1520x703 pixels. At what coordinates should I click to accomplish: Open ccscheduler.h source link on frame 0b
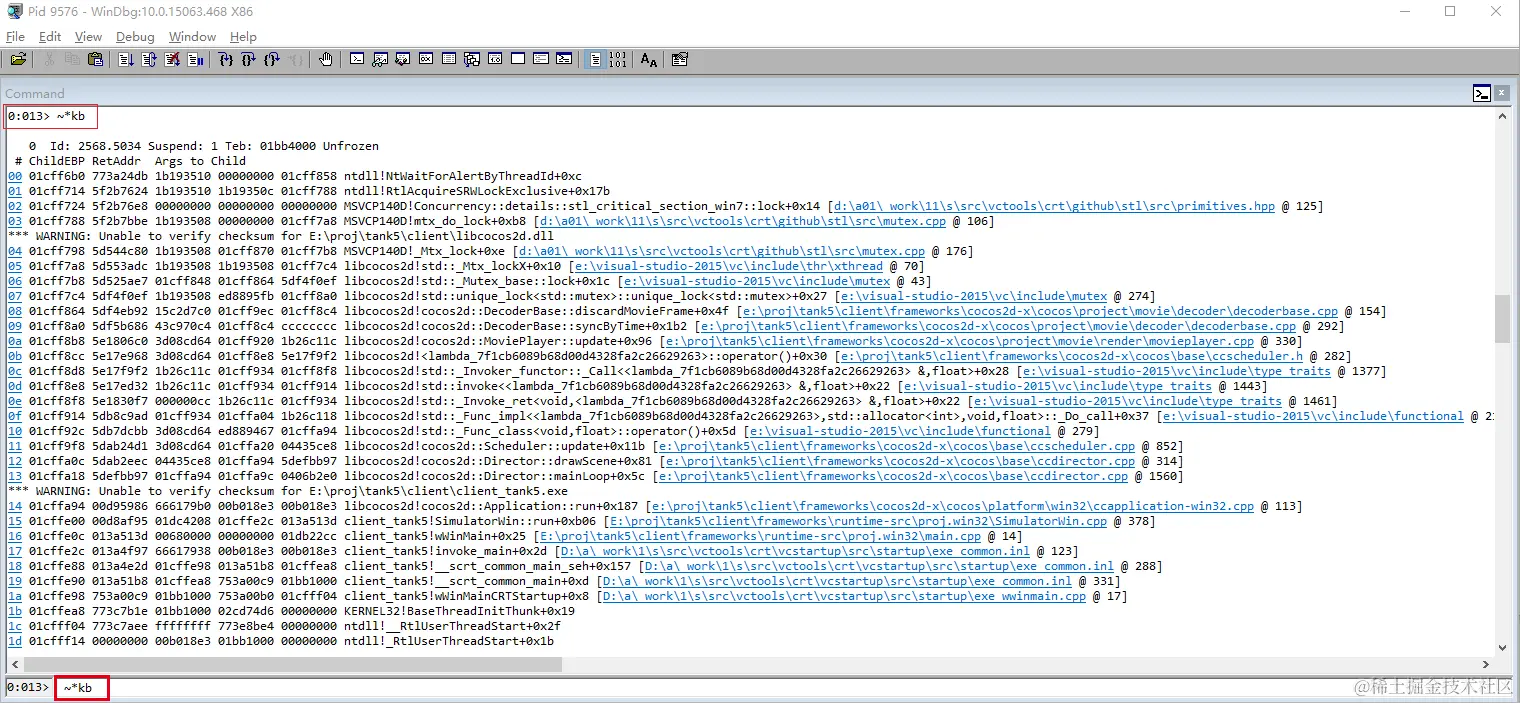pos(1071,356)
